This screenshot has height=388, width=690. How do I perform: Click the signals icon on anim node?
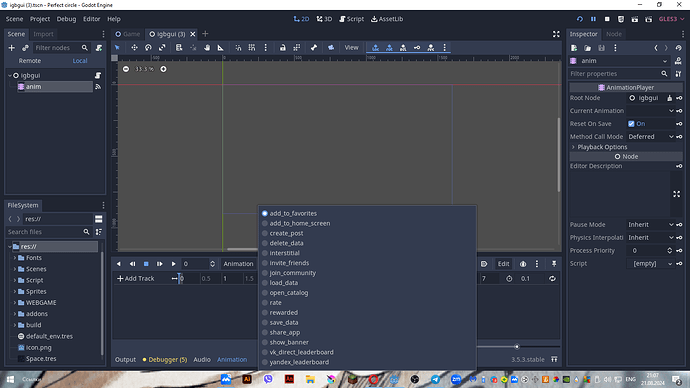[x=98, y=87]
